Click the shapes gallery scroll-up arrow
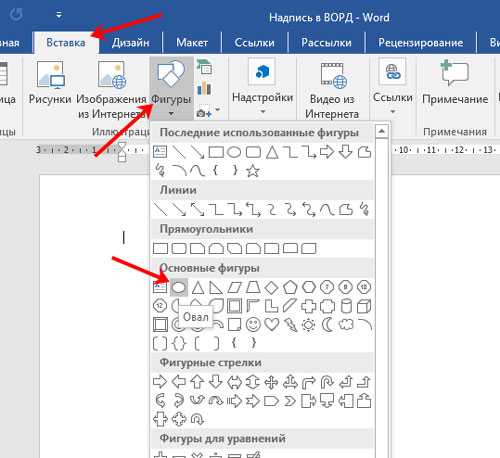Screen dimensions: 500x458 tap(382, 131)
